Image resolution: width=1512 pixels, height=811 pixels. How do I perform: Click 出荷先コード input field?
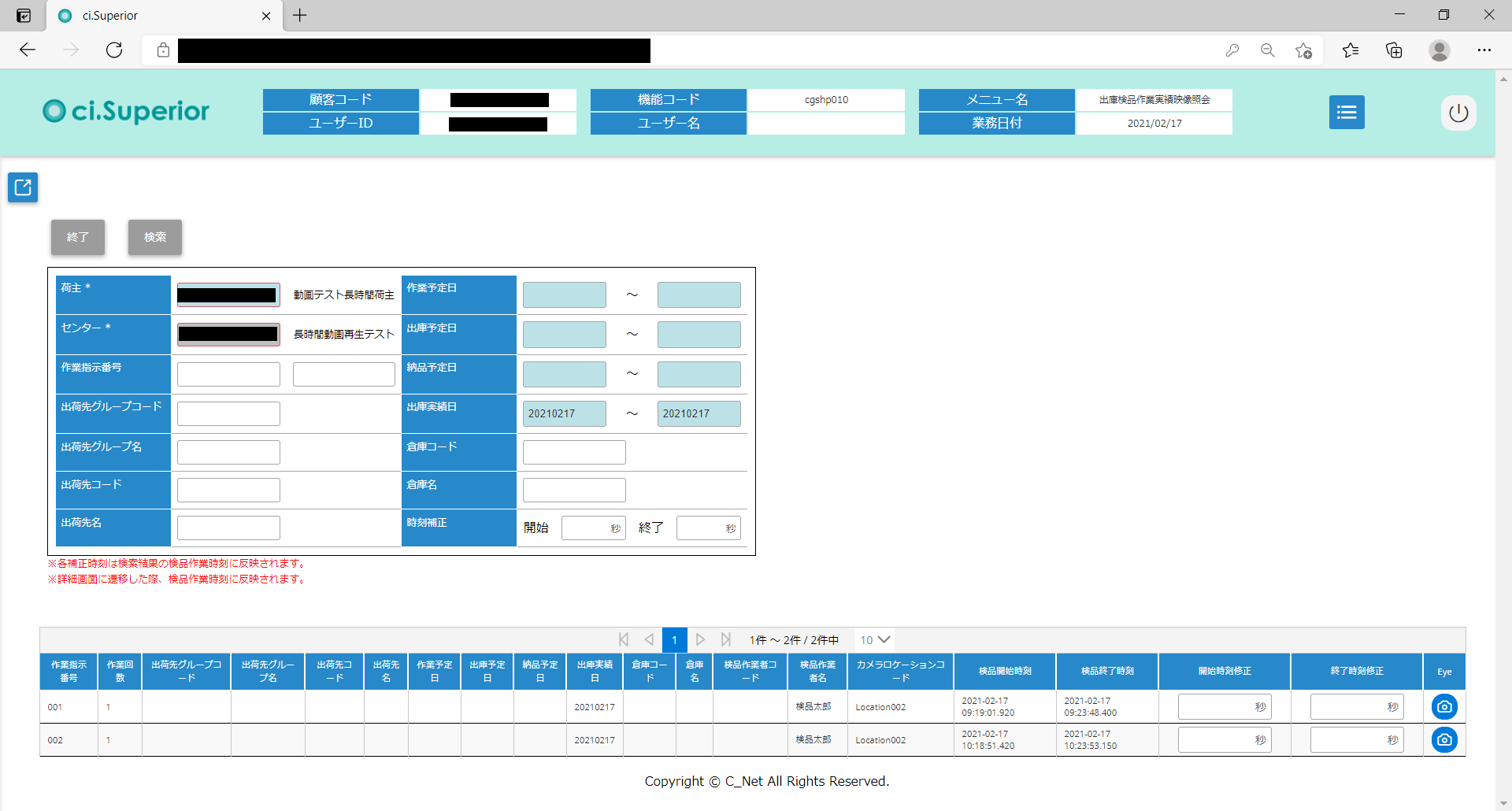tap(228, 490)
